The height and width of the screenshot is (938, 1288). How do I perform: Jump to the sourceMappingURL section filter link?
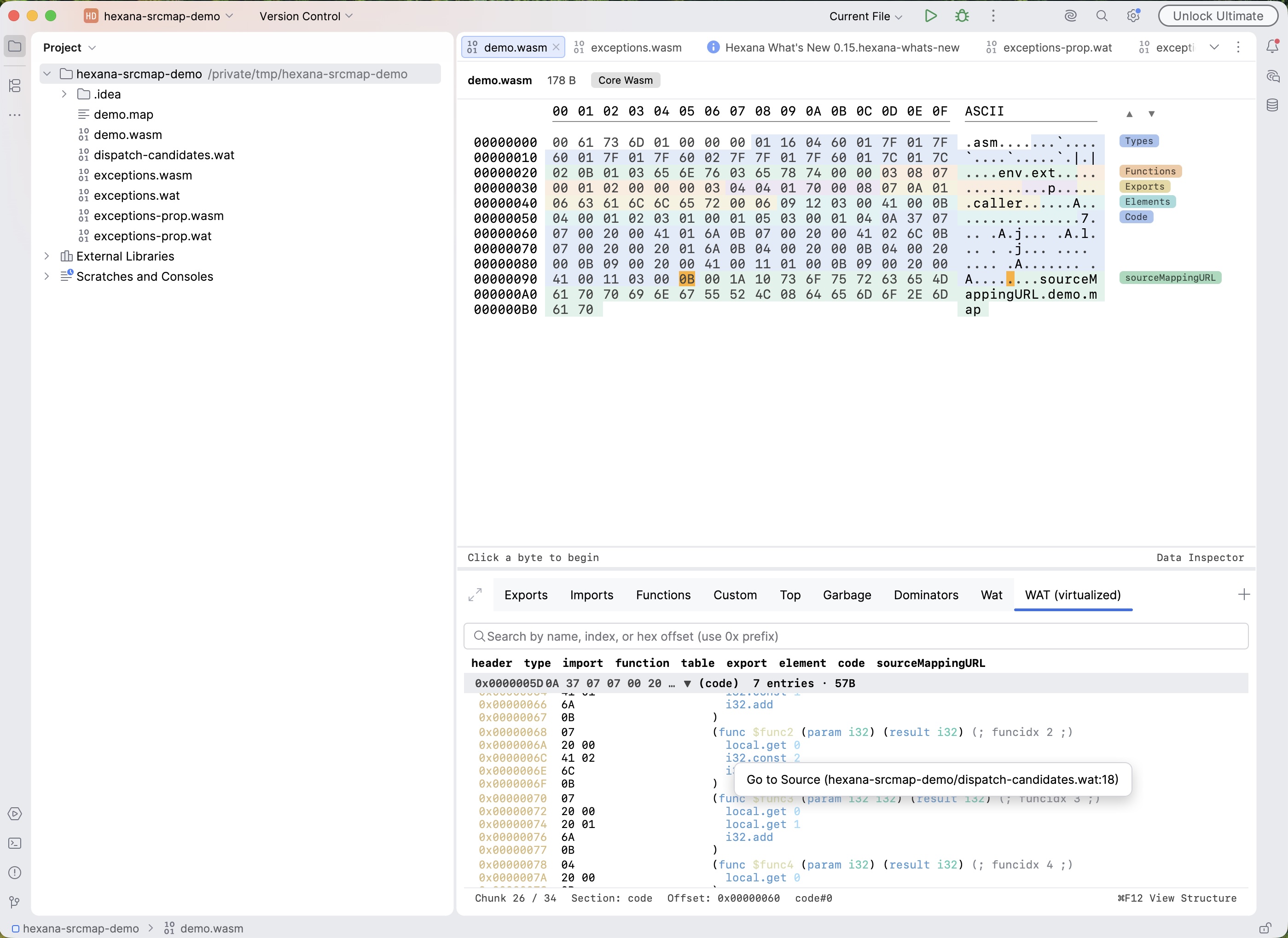tap(930, 663)
